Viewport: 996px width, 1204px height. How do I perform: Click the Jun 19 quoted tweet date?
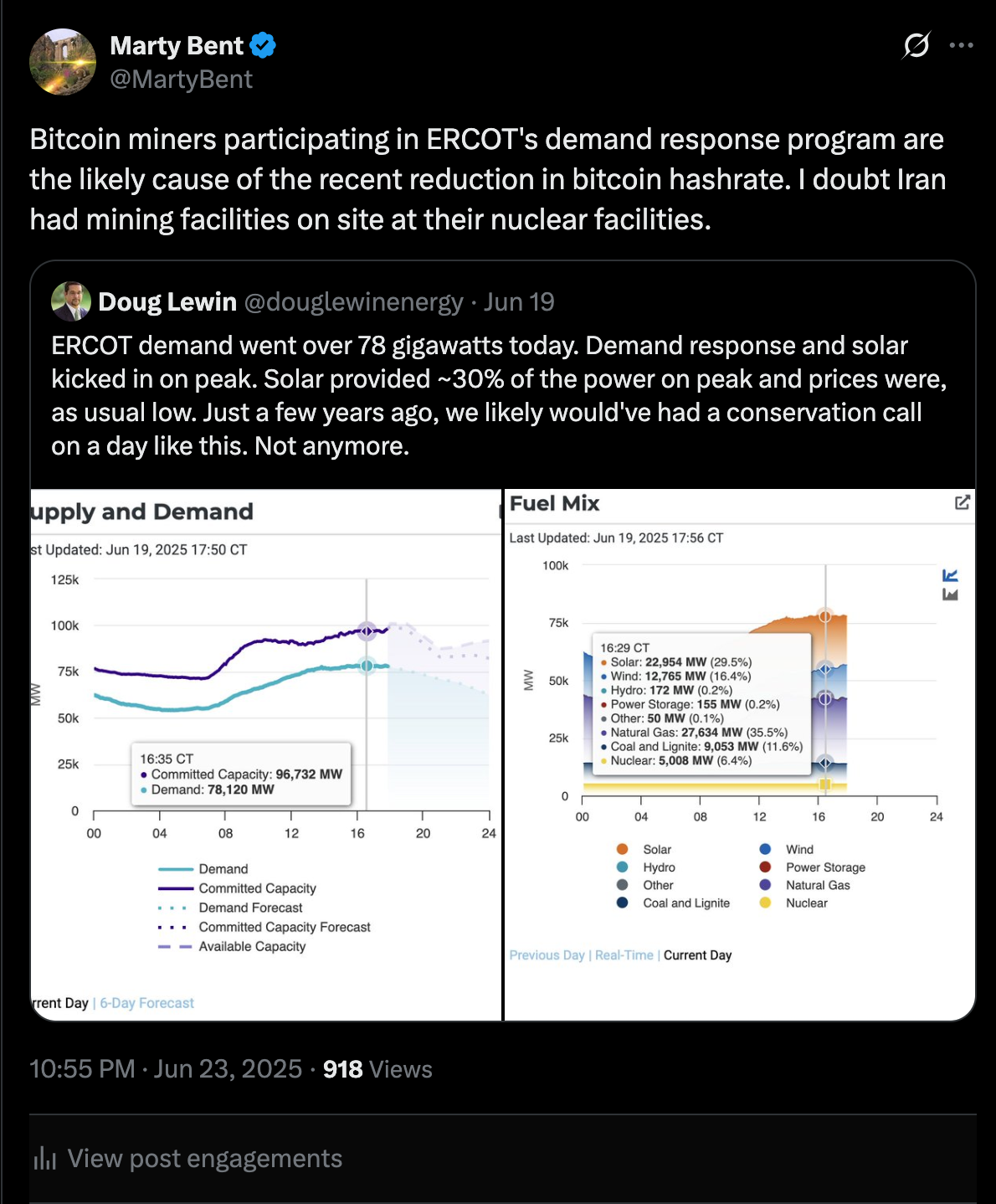pyautogui.click(x=519, y=302)
